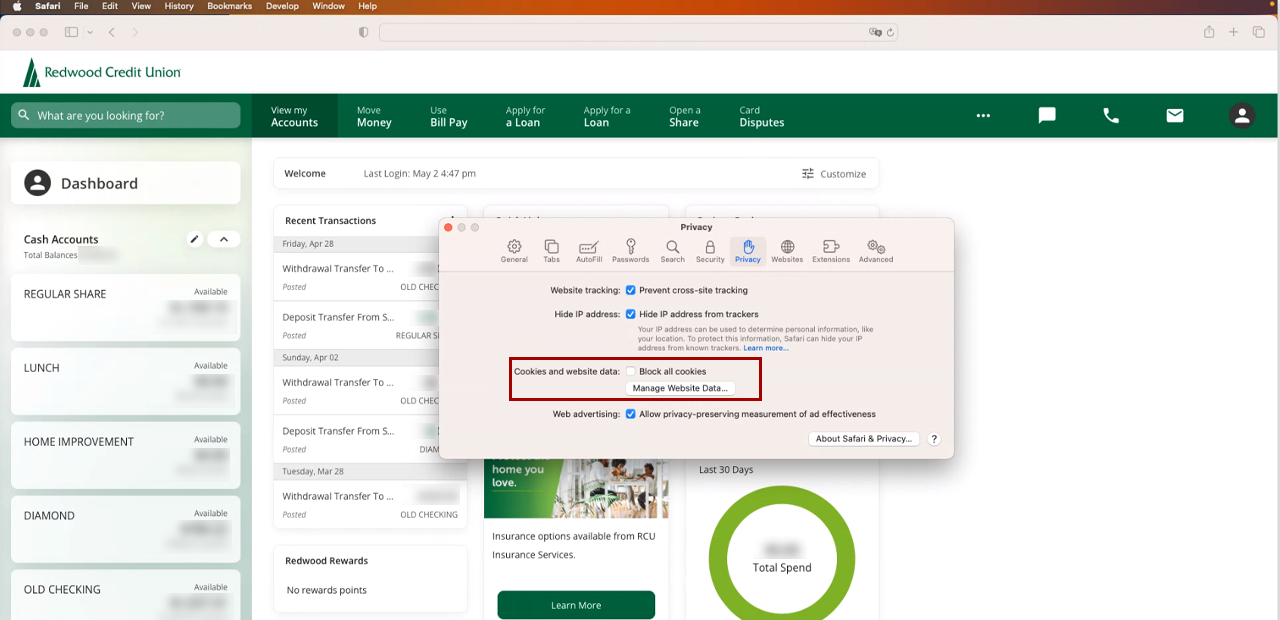Open the Advanced preferences pane

(876, 251)
